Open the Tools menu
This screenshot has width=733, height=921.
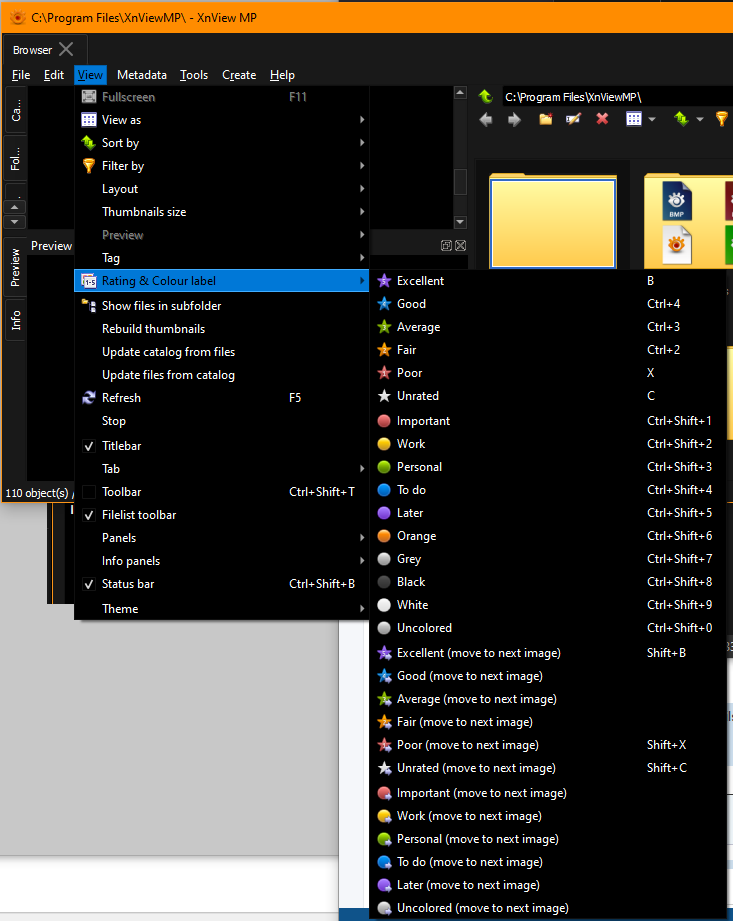(194, 75)
